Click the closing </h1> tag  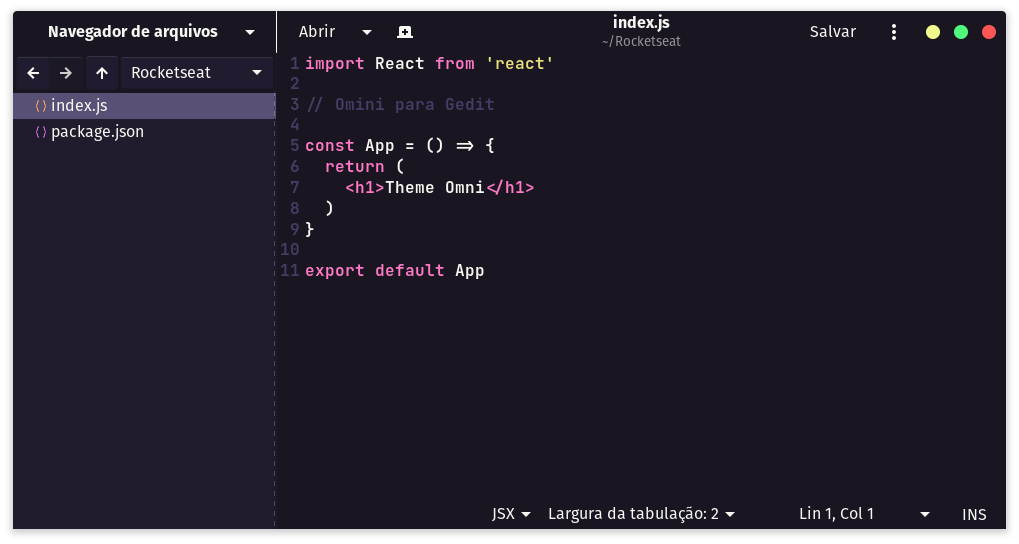tap(510, 188)
